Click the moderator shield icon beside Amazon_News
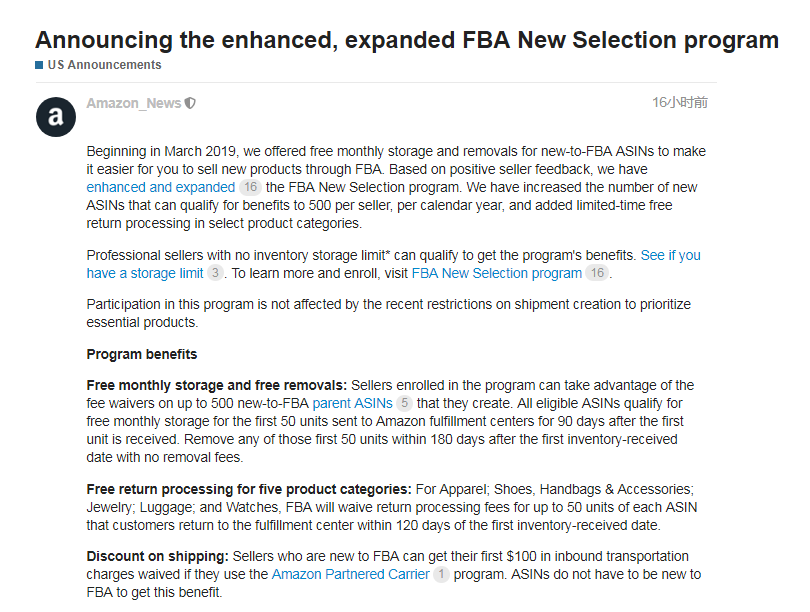The image size is (810, 612). (x=190, y=103)
